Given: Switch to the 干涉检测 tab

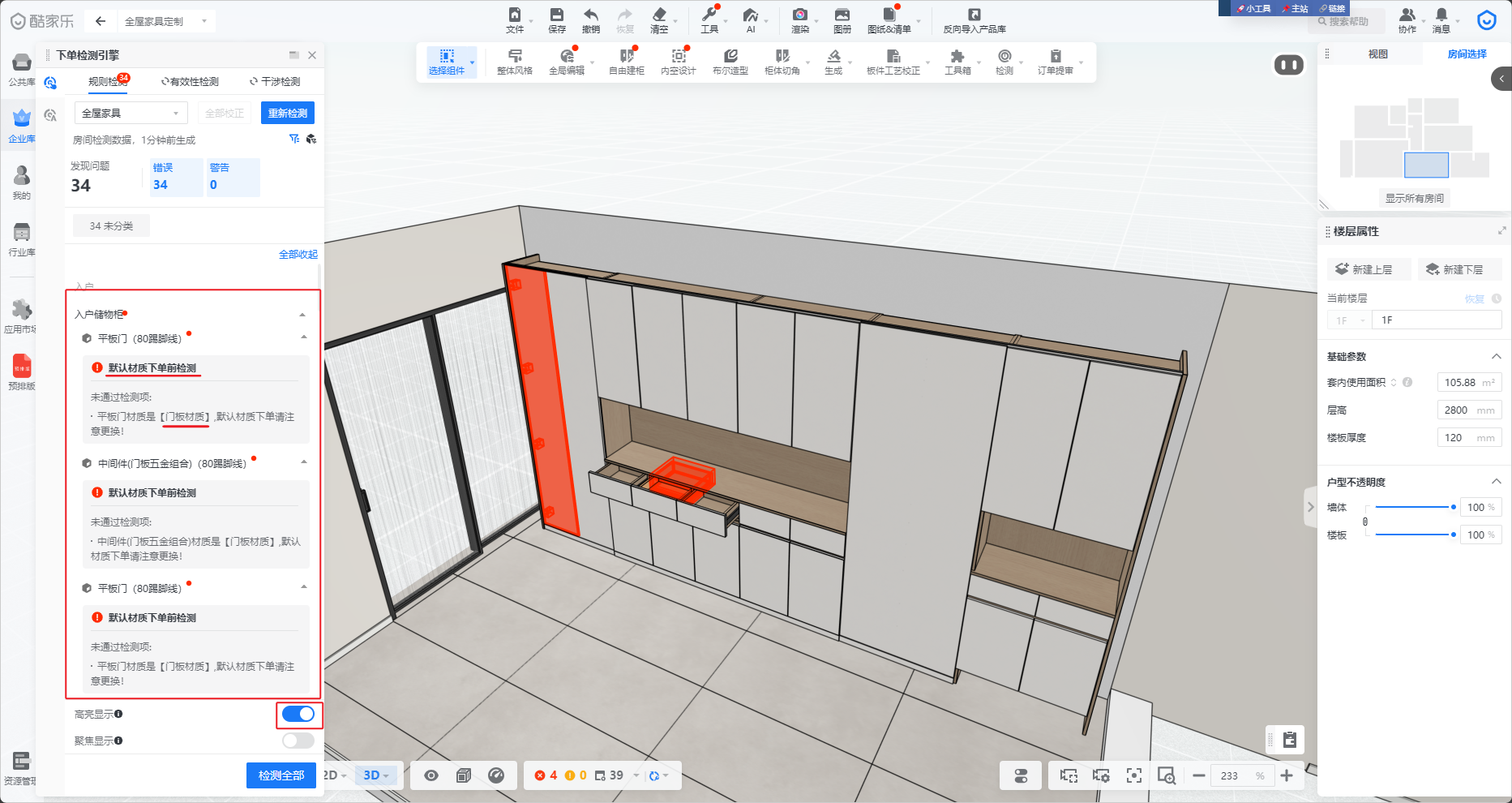Looking at the screenshot, I should [x=276, y=82].
